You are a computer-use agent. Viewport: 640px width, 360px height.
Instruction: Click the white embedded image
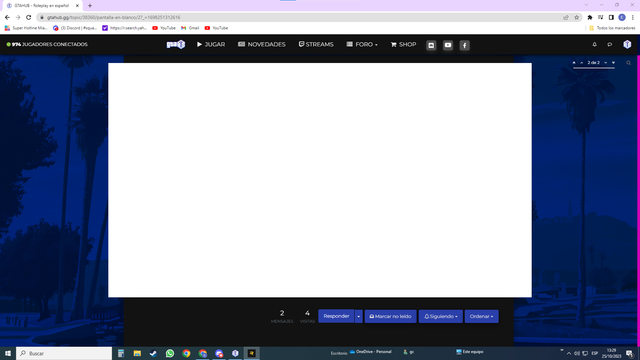(x=320, y=180)
